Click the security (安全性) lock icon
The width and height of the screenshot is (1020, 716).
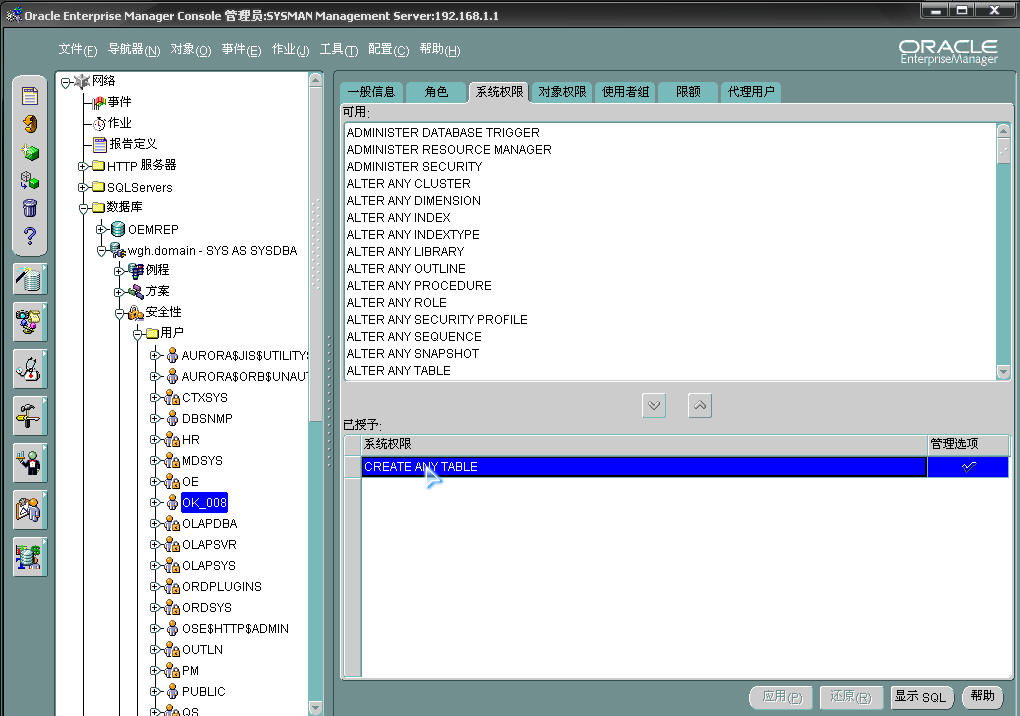coord(135,313)
